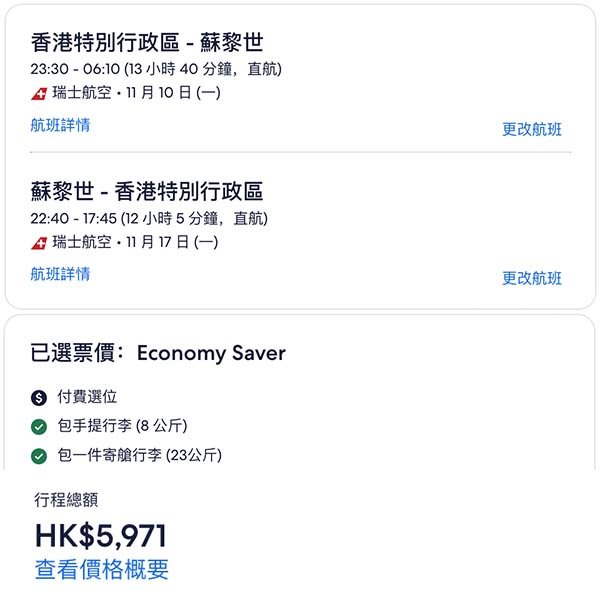Viewport: 600px width, 600px height.
Task: Select the 蘇黎世 - 香港特別行政區 route heading
Action: coord(147,191)
